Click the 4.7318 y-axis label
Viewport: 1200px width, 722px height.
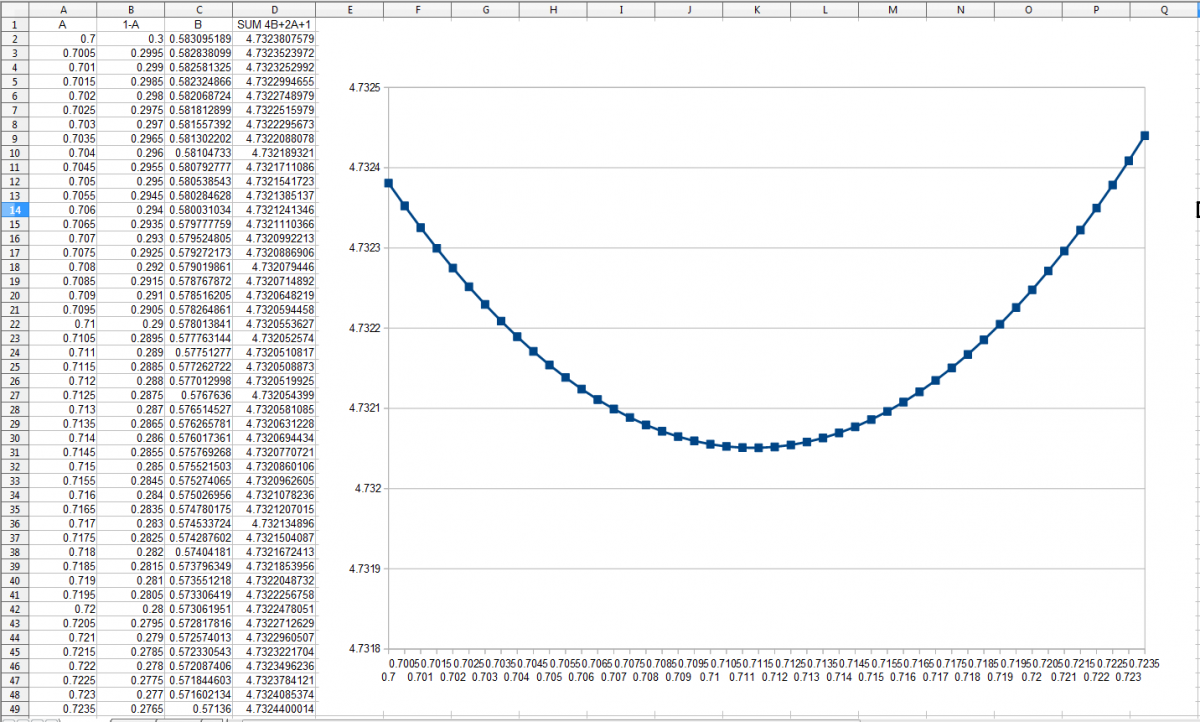point(364,649)
